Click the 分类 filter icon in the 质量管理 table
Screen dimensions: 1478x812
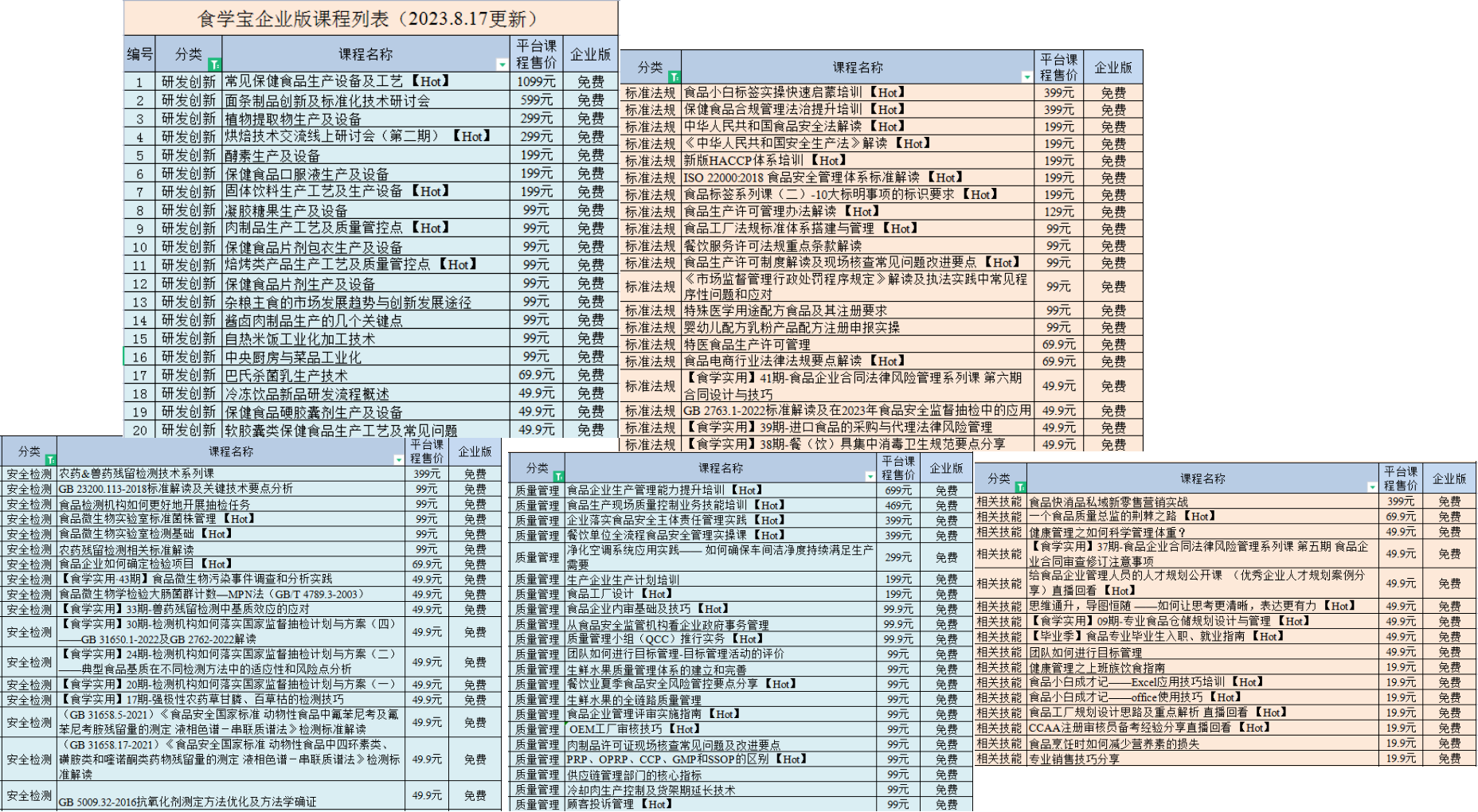tap(558, 476)
